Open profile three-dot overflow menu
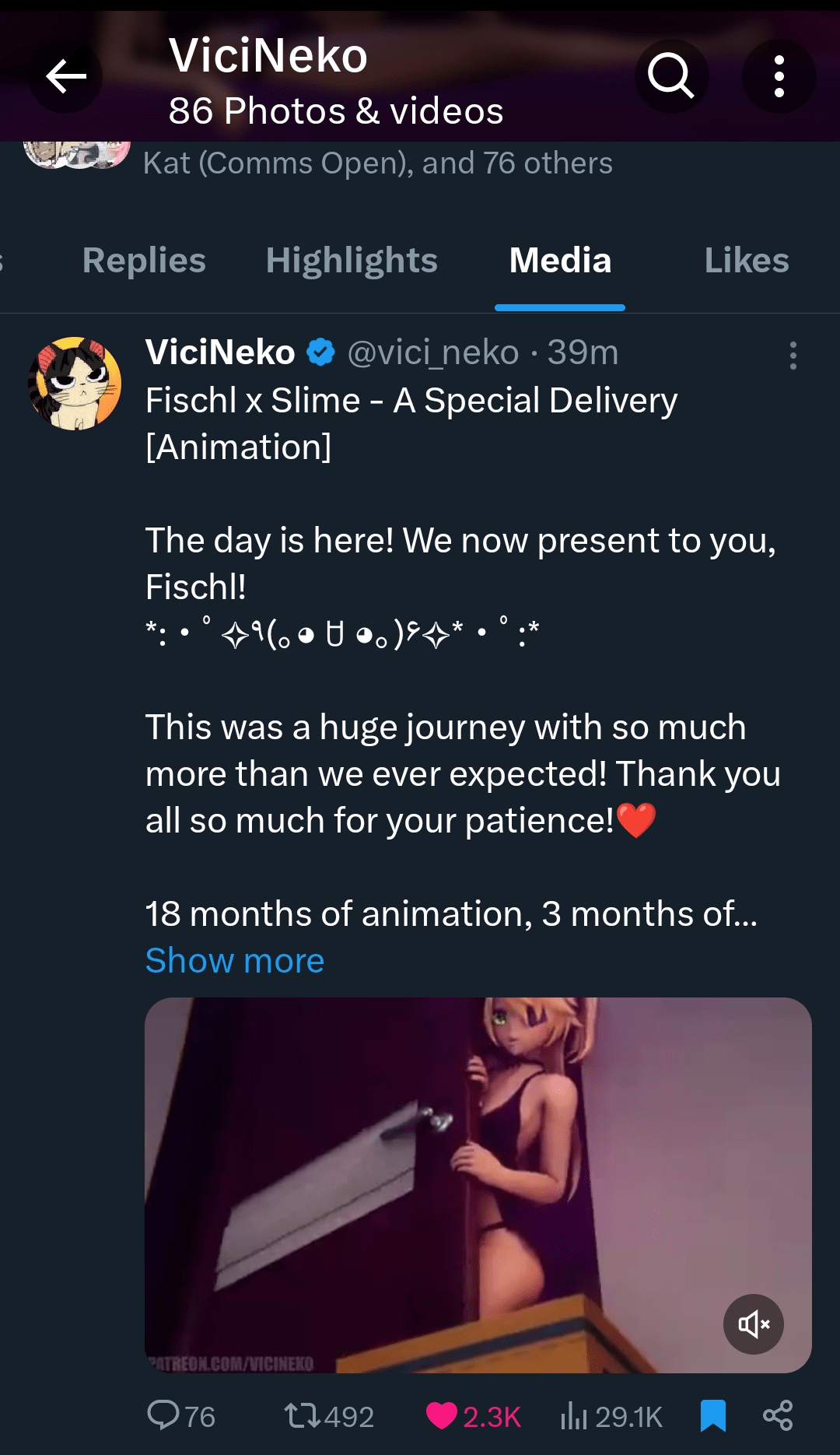The width and height of the screenshot is (840, 1455). (x=779, y=76)
